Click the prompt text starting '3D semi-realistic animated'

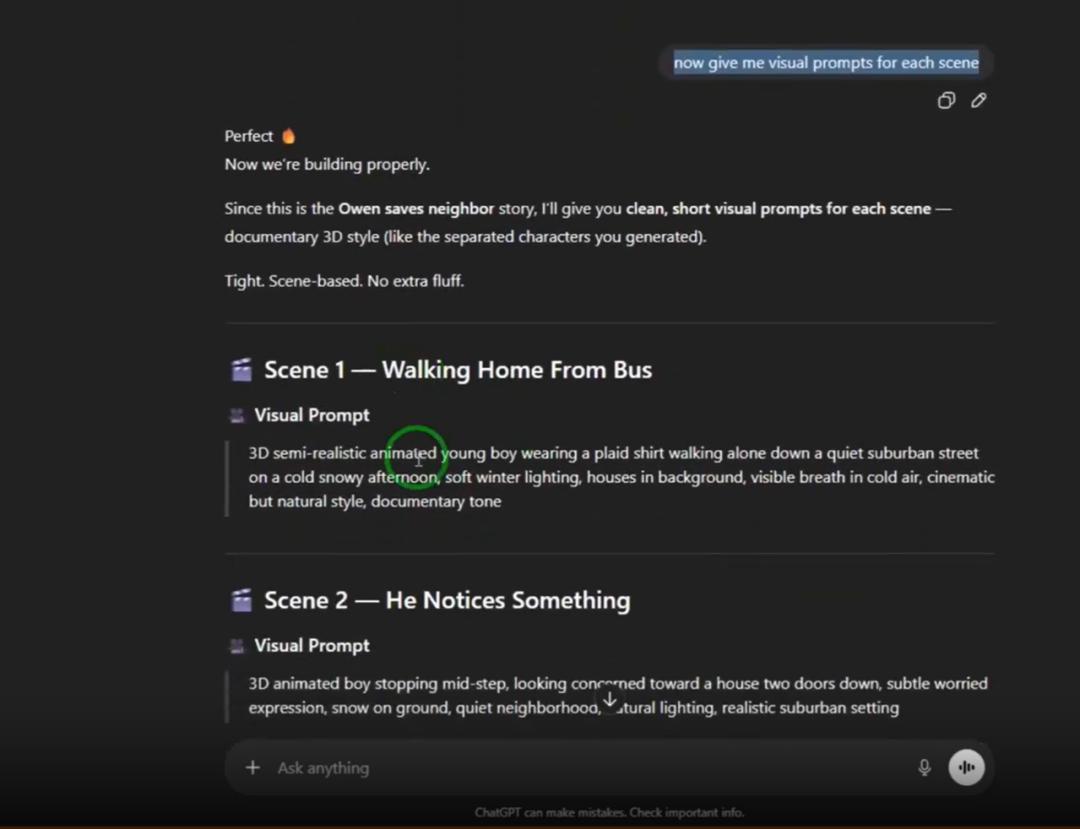[621, 477]
